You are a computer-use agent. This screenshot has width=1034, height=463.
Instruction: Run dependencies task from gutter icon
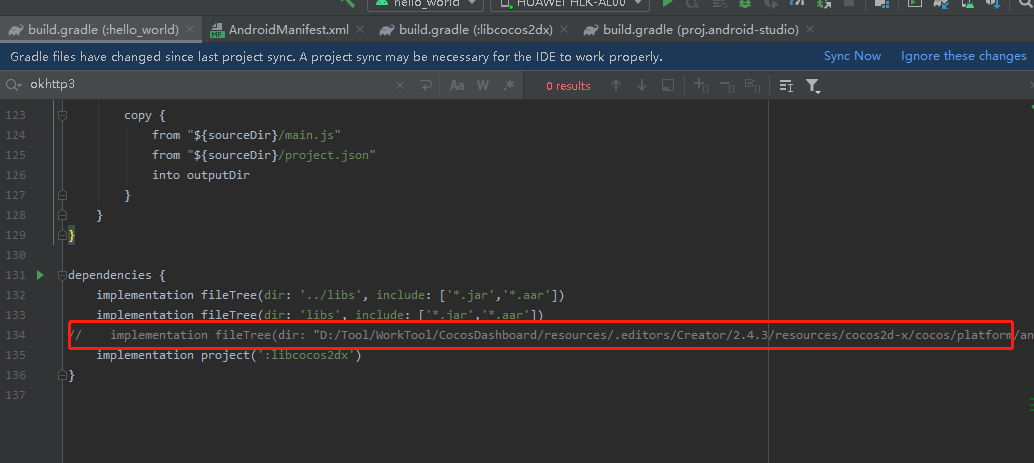tap(40, 275)
